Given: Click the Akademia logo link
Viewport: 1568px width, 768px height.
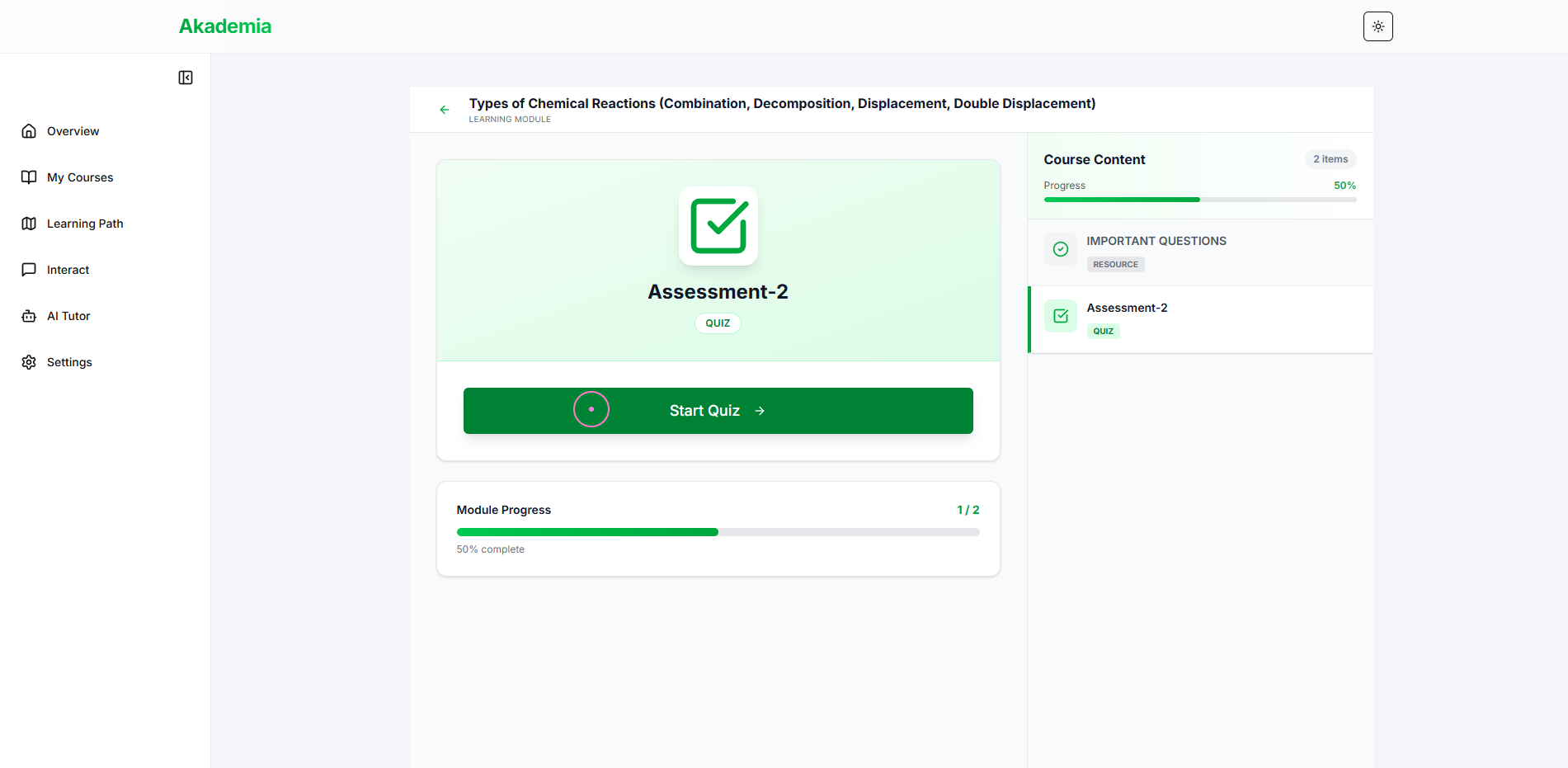Looking at the screenshot, I should tap(225, 26).
